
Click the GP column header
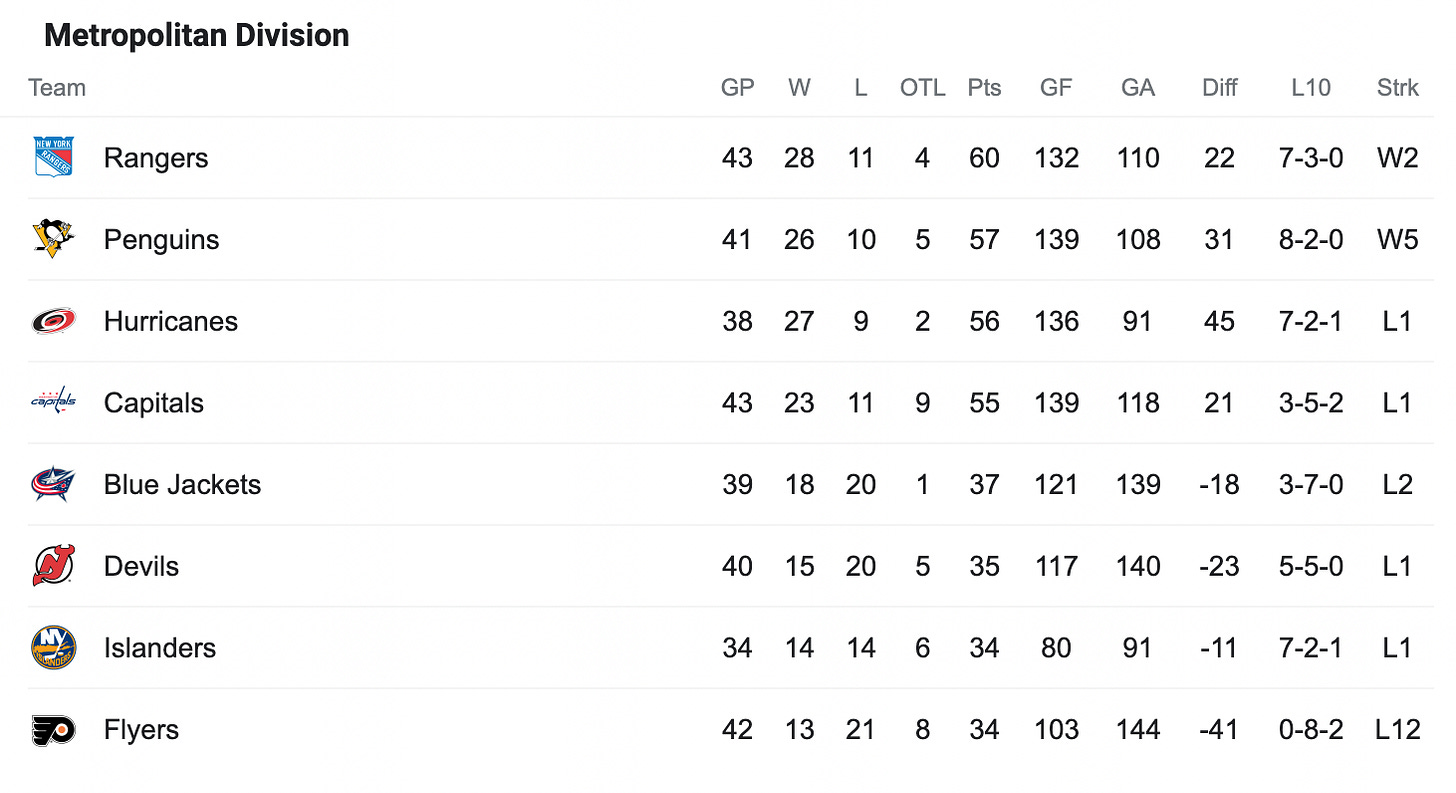click(737, 88)
